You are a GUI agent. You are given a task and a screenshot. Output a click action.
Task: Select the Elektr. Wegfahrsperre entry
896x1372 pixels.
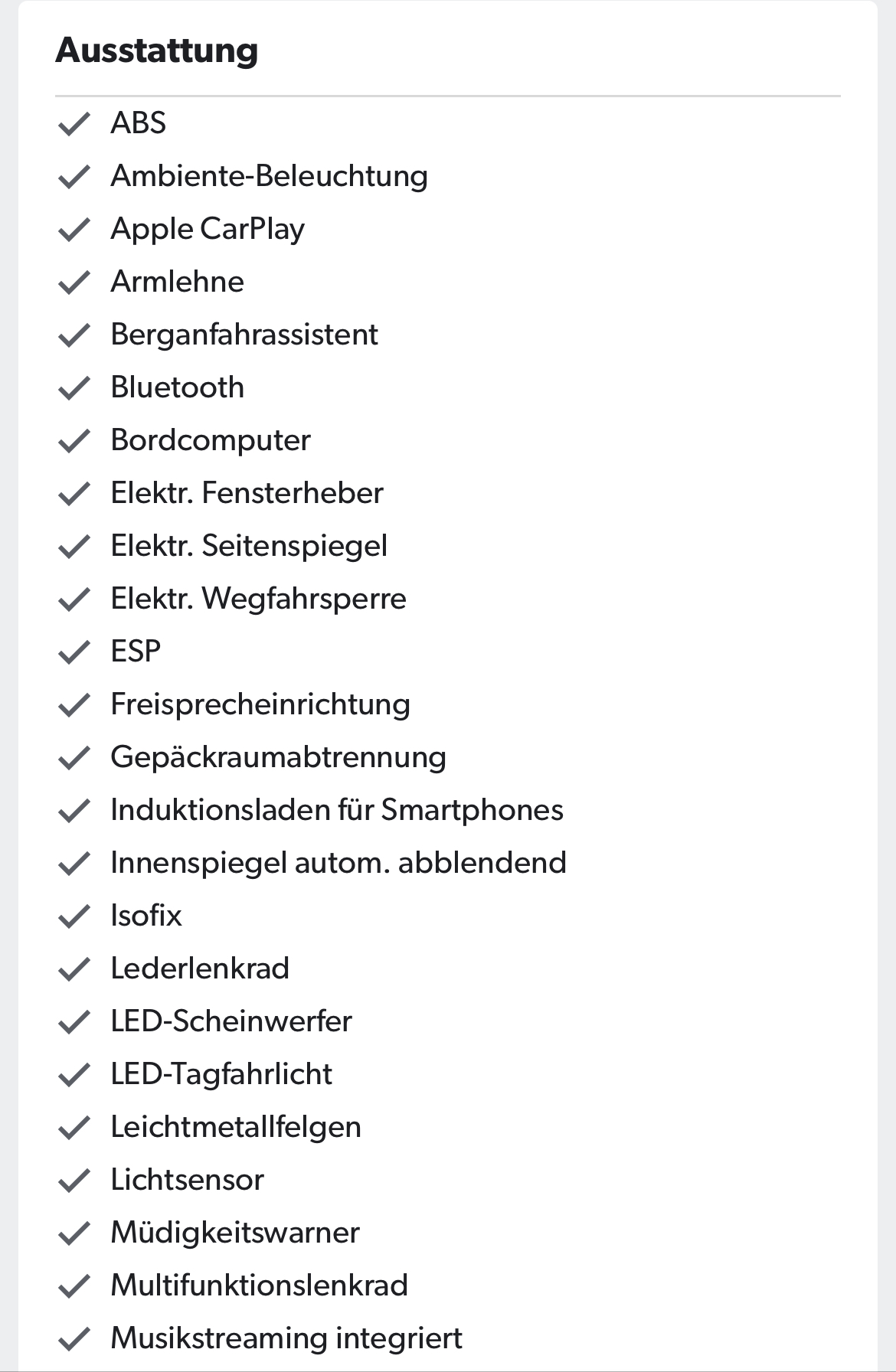click(258, 599)
